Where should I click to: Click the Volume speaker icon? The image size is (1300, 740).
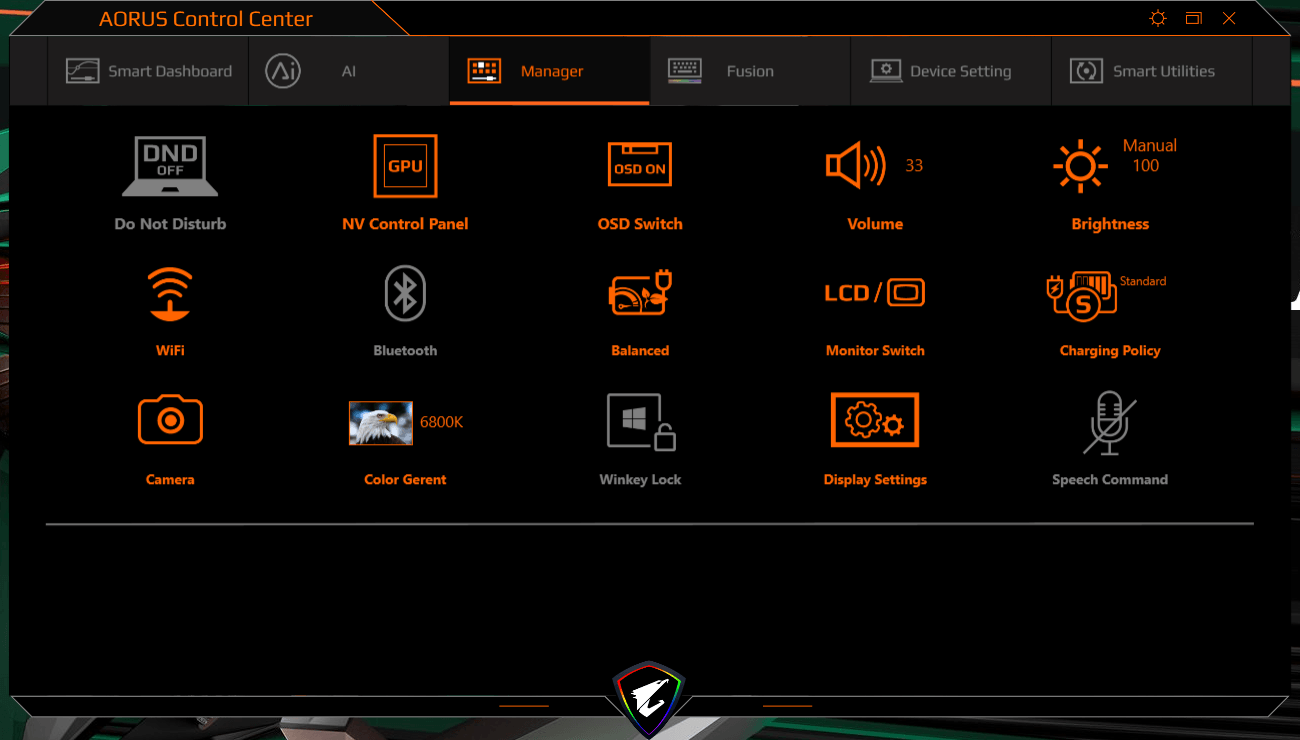tap(856, 166)
